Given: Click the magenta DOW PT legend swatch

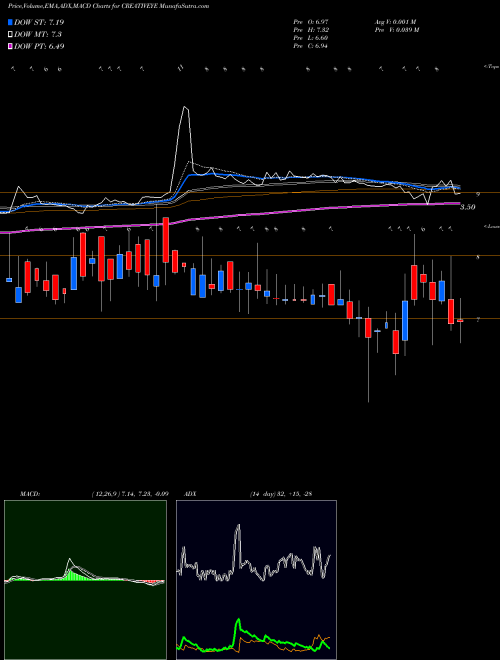Looking at the screenshot, I should click(x=11, y=46).
